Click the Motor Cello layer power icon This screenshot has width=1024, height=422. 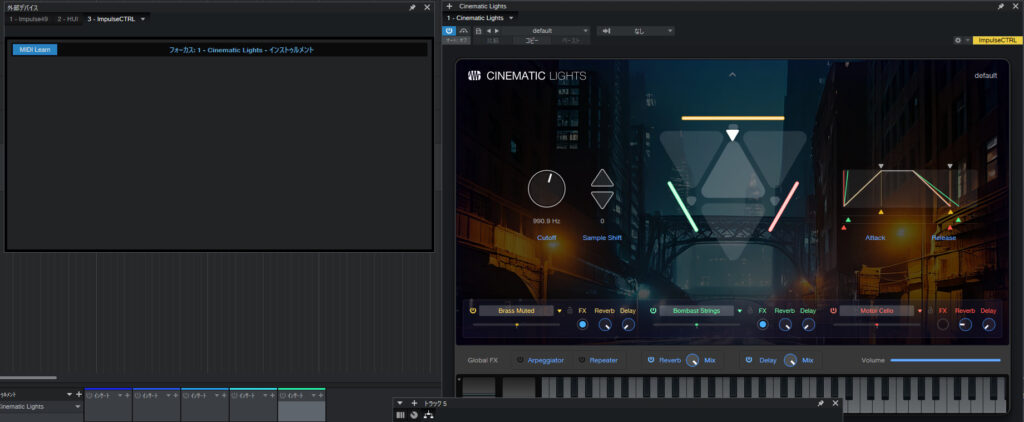(831, 311)
